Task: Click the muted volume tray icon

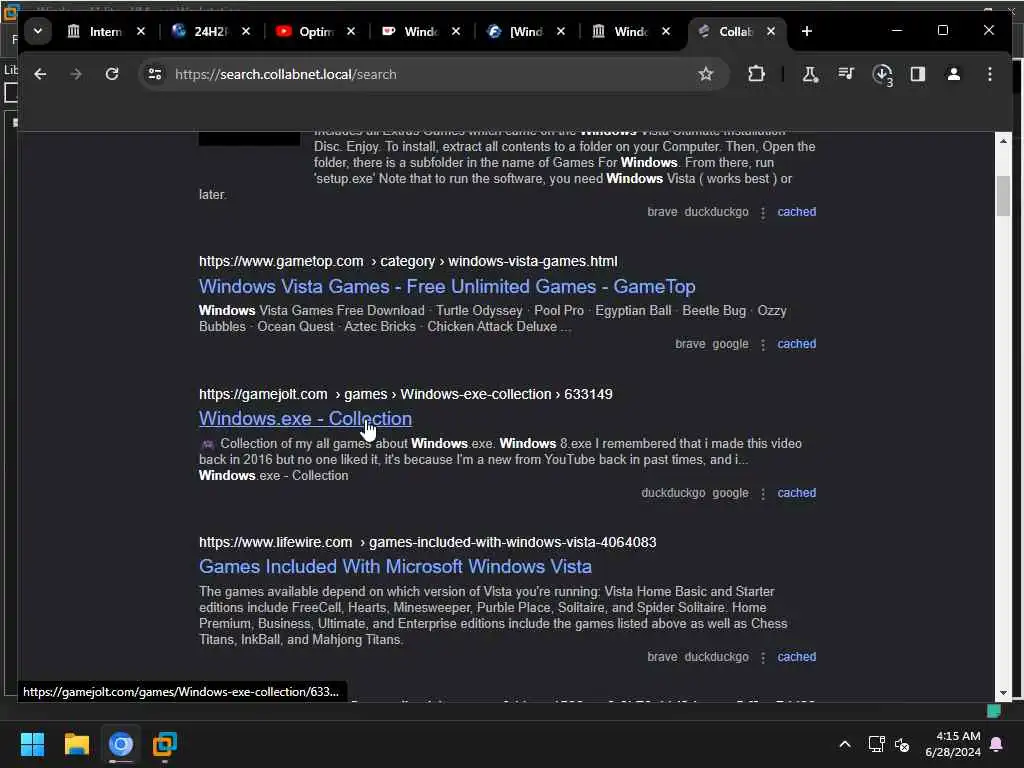Action: click(x=902, y=744)
